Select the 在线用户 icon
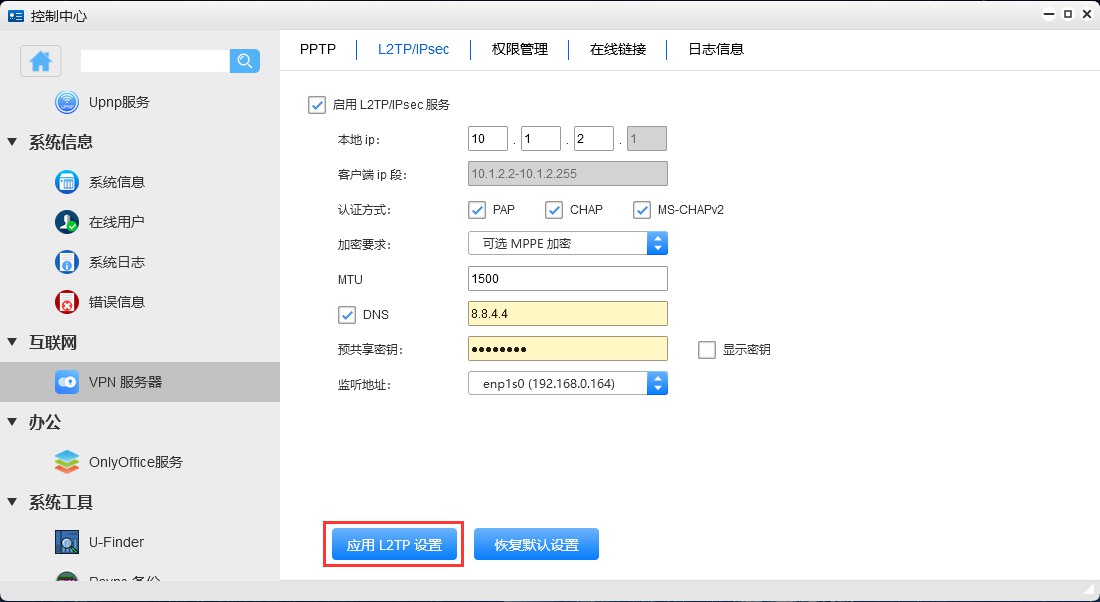Viewport: 1100px width, 602px height. pos(67,222)
